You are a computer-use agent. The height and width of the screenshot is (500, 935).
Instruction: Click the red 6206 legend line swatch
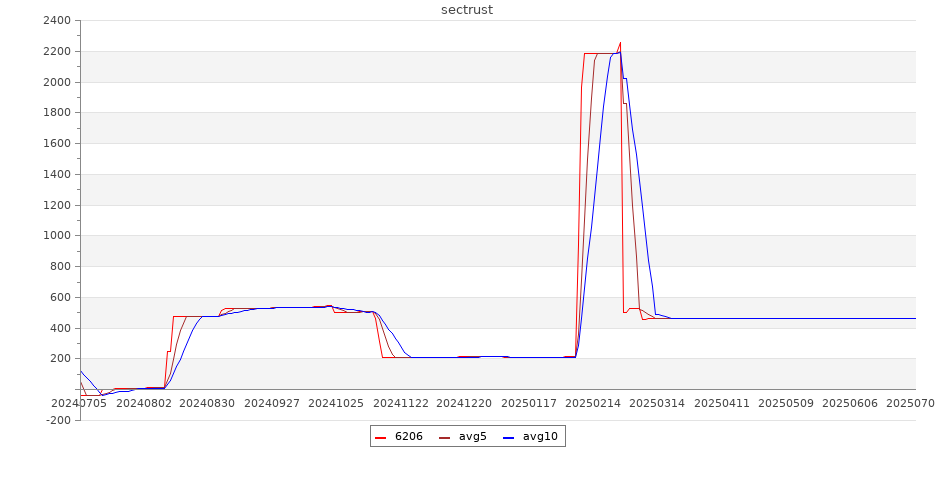pos(381,437)
